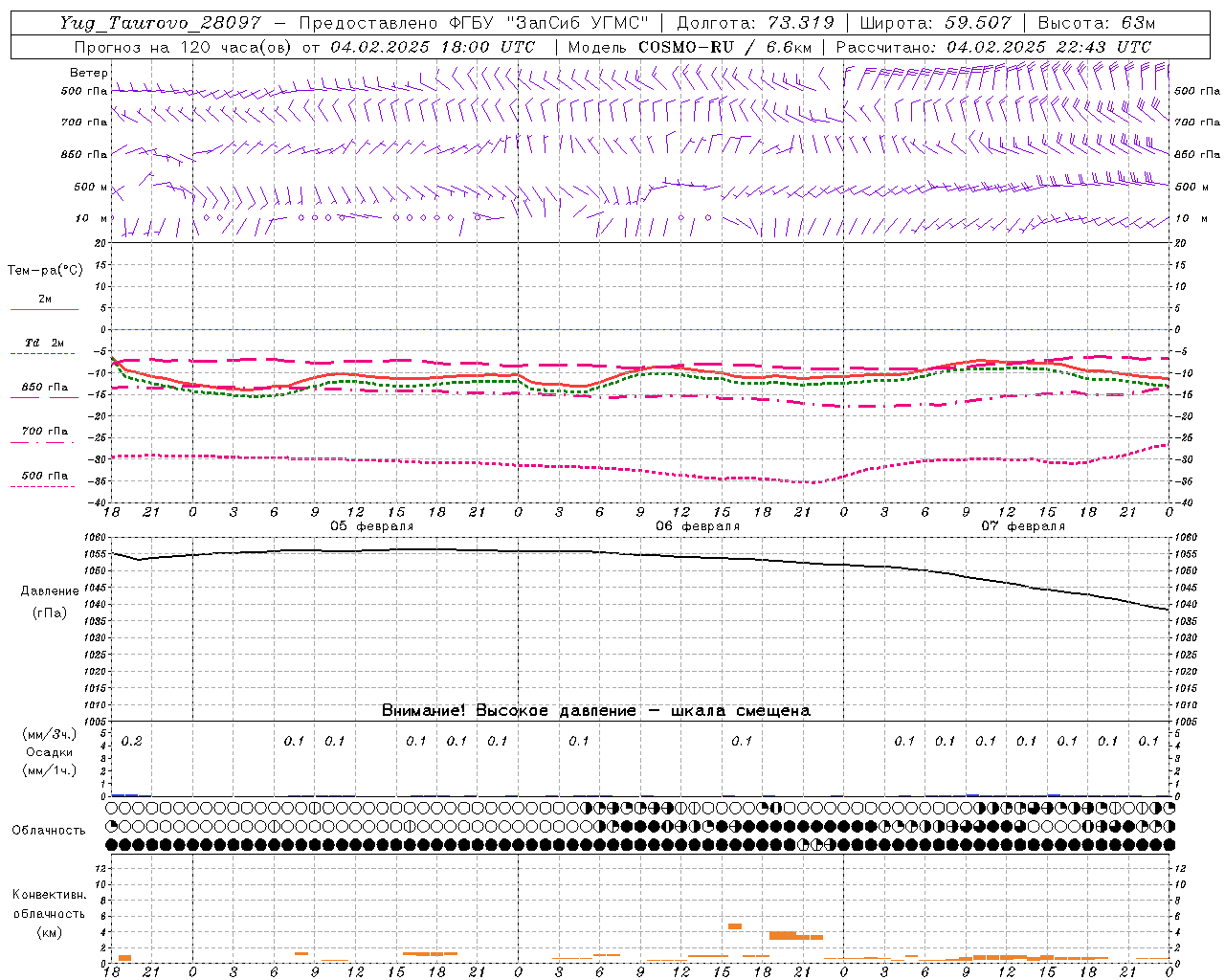Click the (мм/3ч.) precipitation unit label
1225x980 pixels.
coord(50,734)
